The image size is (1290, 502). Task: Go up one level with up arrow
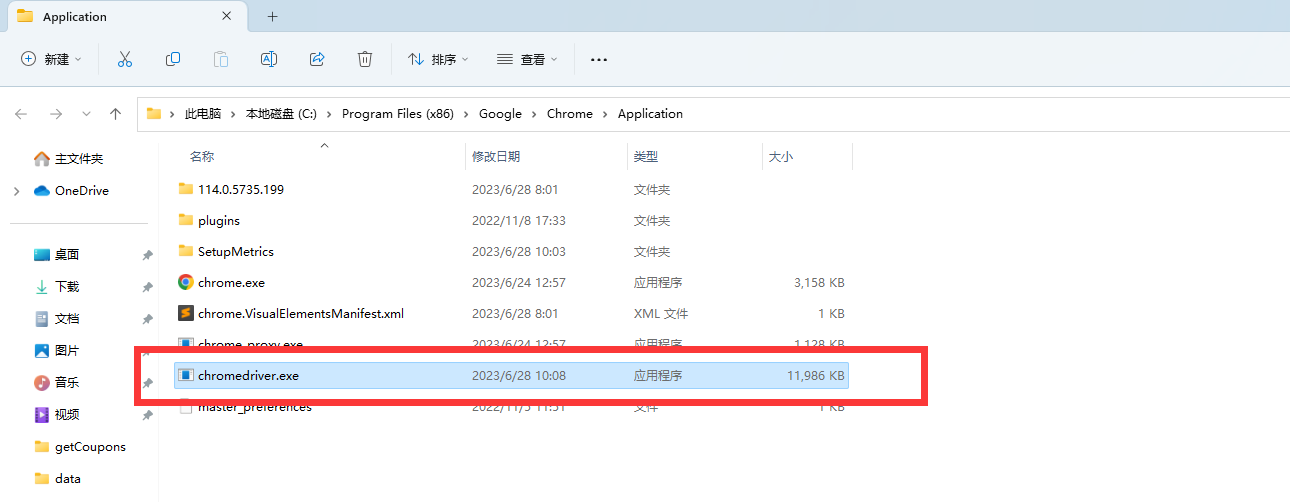(x=116, y=114)
